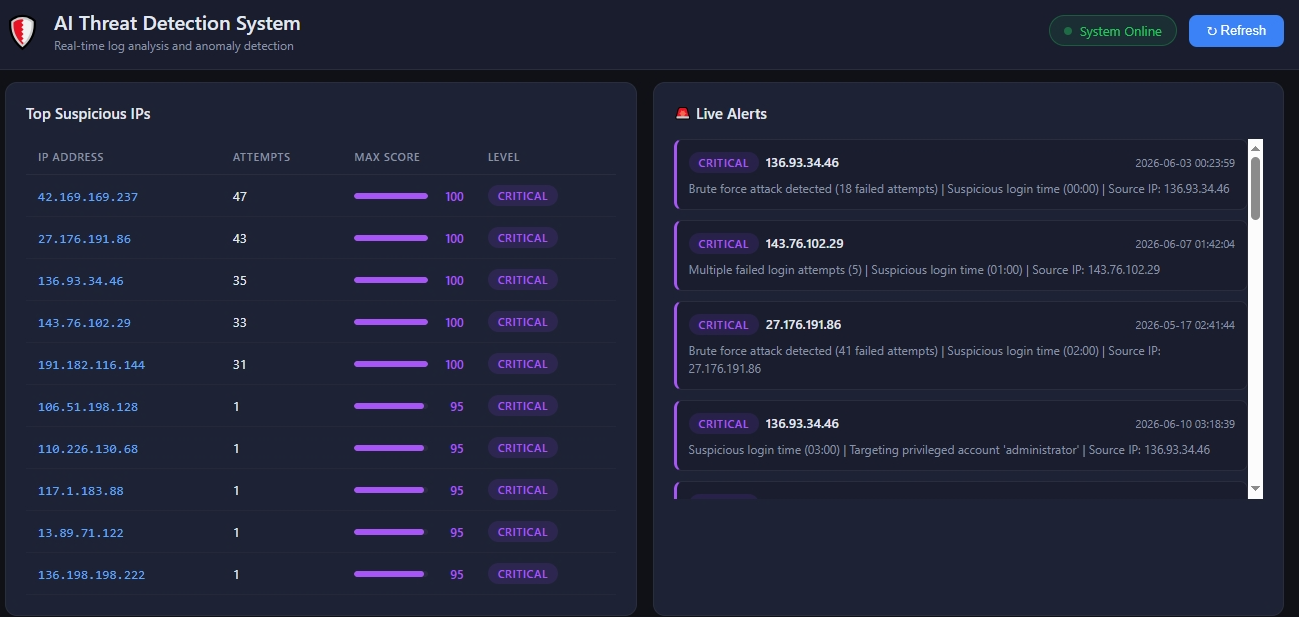This screenshot has height=617, width=1299.
Task: Click max score 100 for 136.93.34.46
Action: (x=454, y=281)
